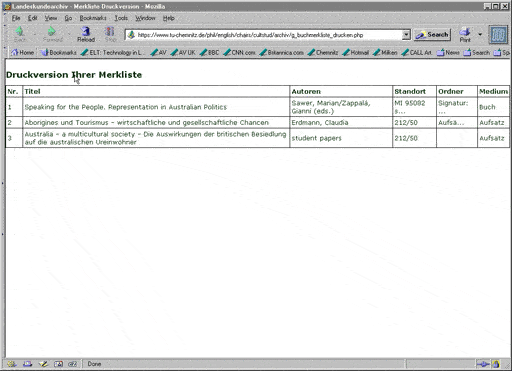Click the Address Book icon in status bar
This screenshot has width=512, height=371.
point(58,364)
